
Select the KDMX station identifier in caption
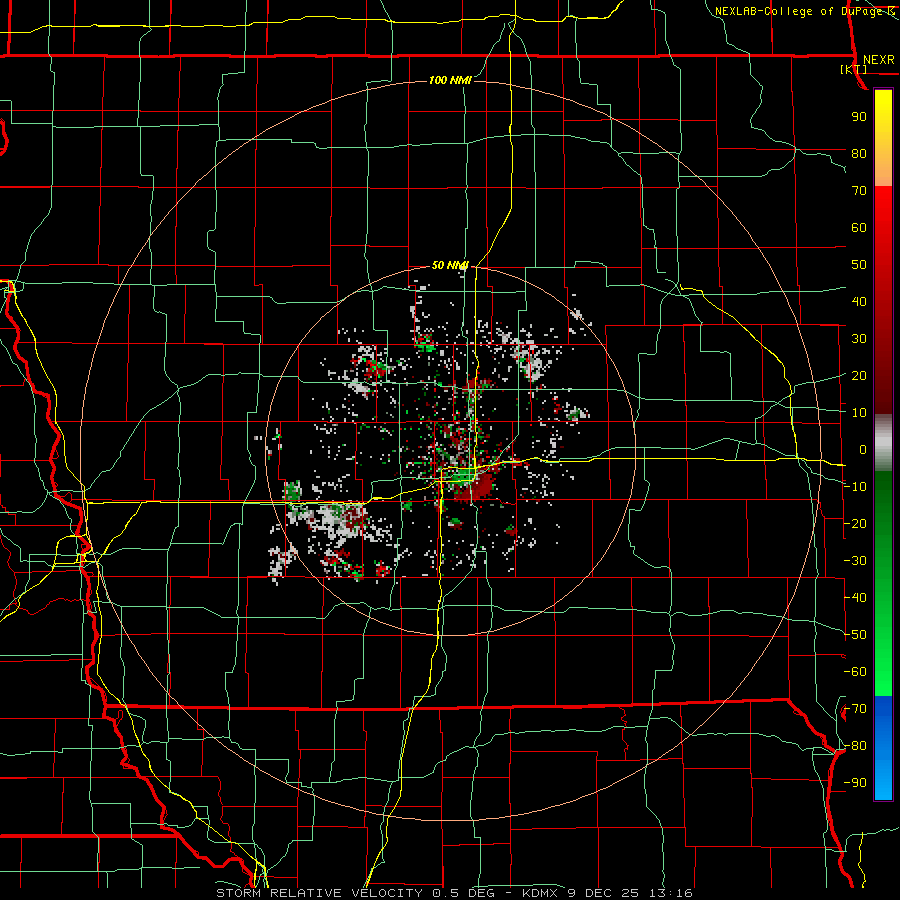(x=542, y=893)
